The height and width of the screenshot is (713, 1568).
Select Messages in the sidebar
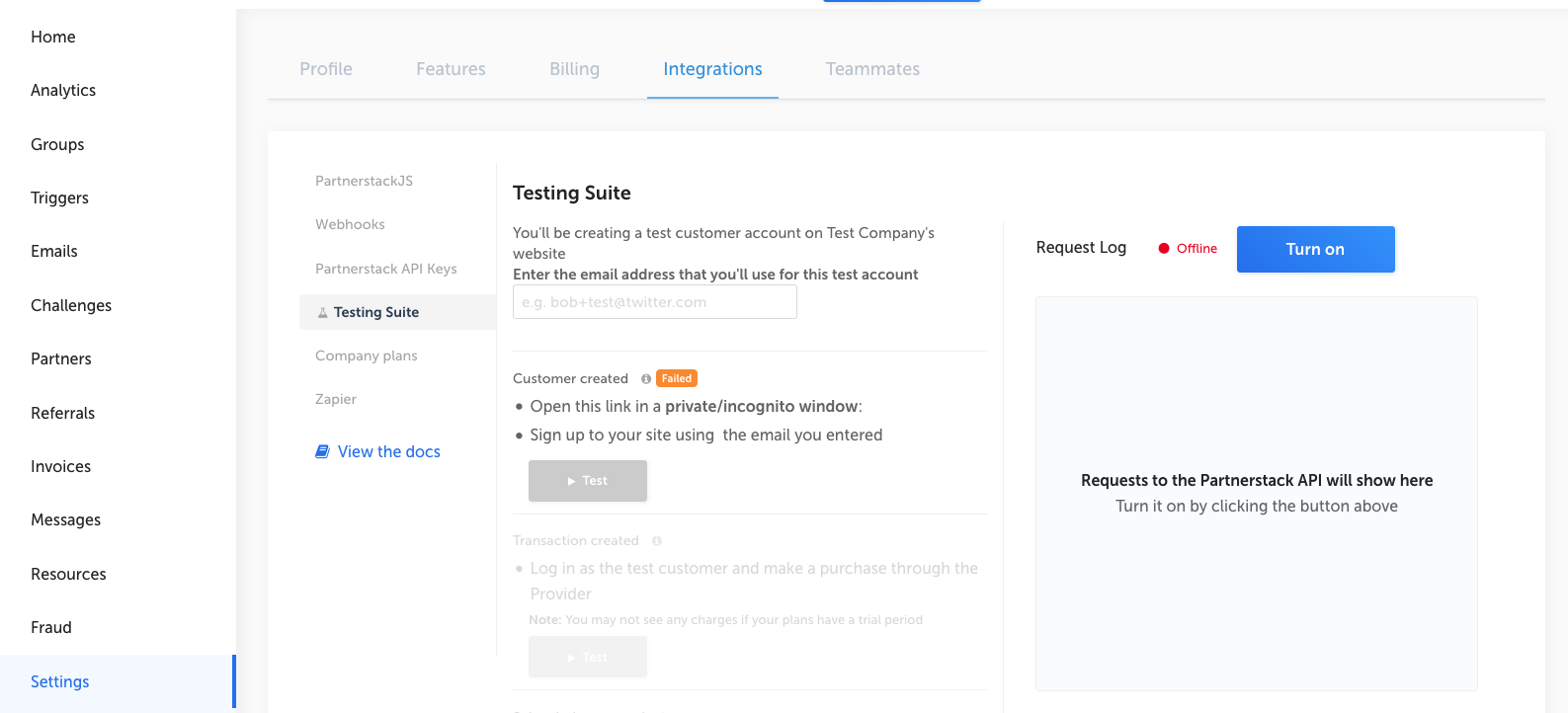[66, 519]
